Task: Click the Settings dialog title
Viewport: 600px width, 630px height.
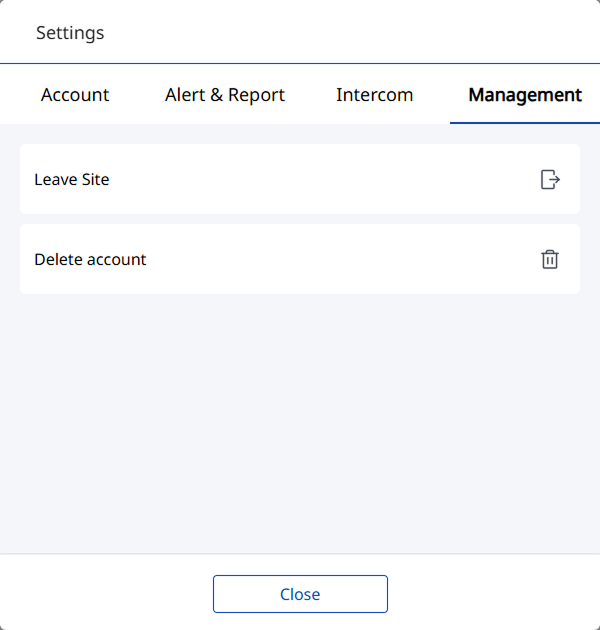Action: (x=70, y=33)
